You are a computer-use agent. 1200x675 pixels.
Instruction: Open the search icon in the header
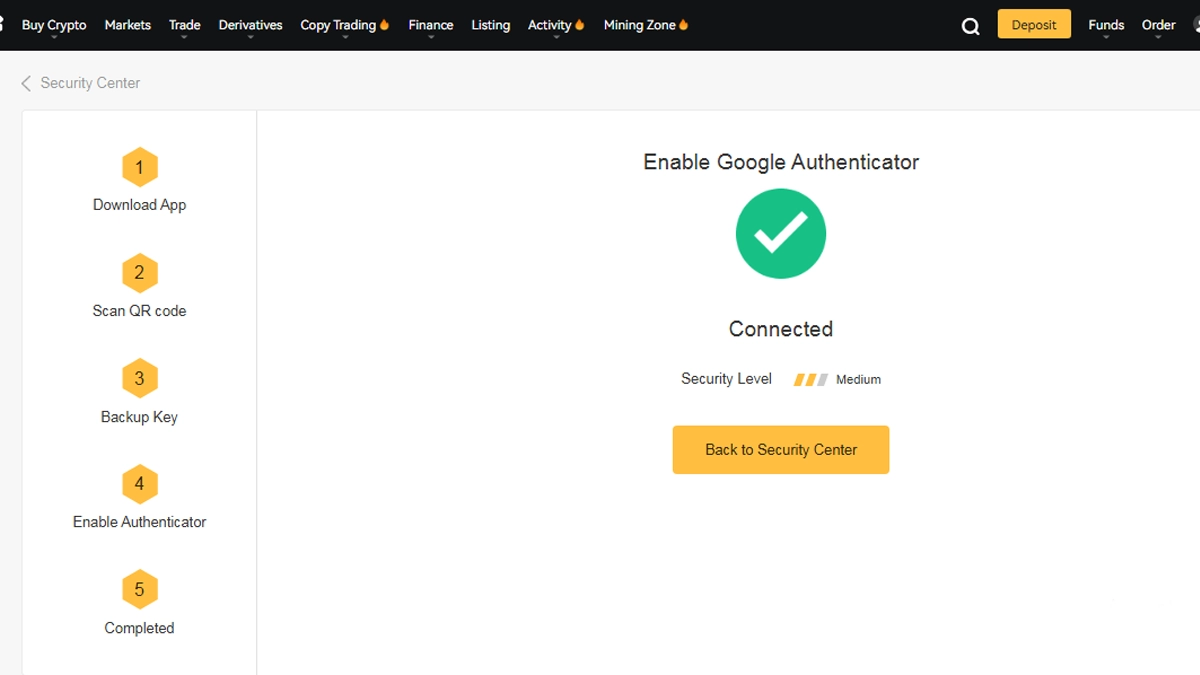point(970,26)
